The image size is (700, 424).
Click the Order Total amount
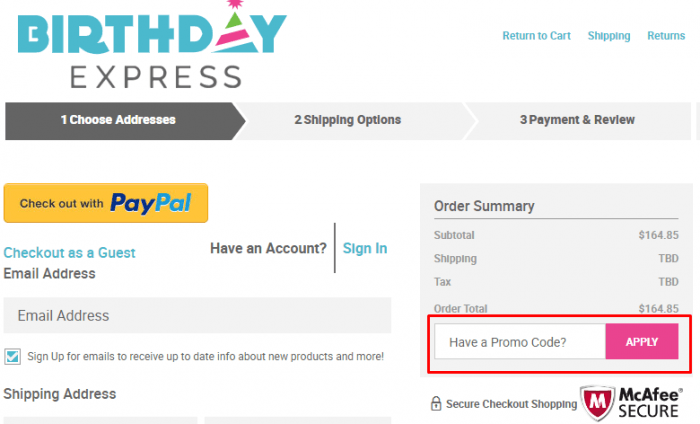click(658, 308)
